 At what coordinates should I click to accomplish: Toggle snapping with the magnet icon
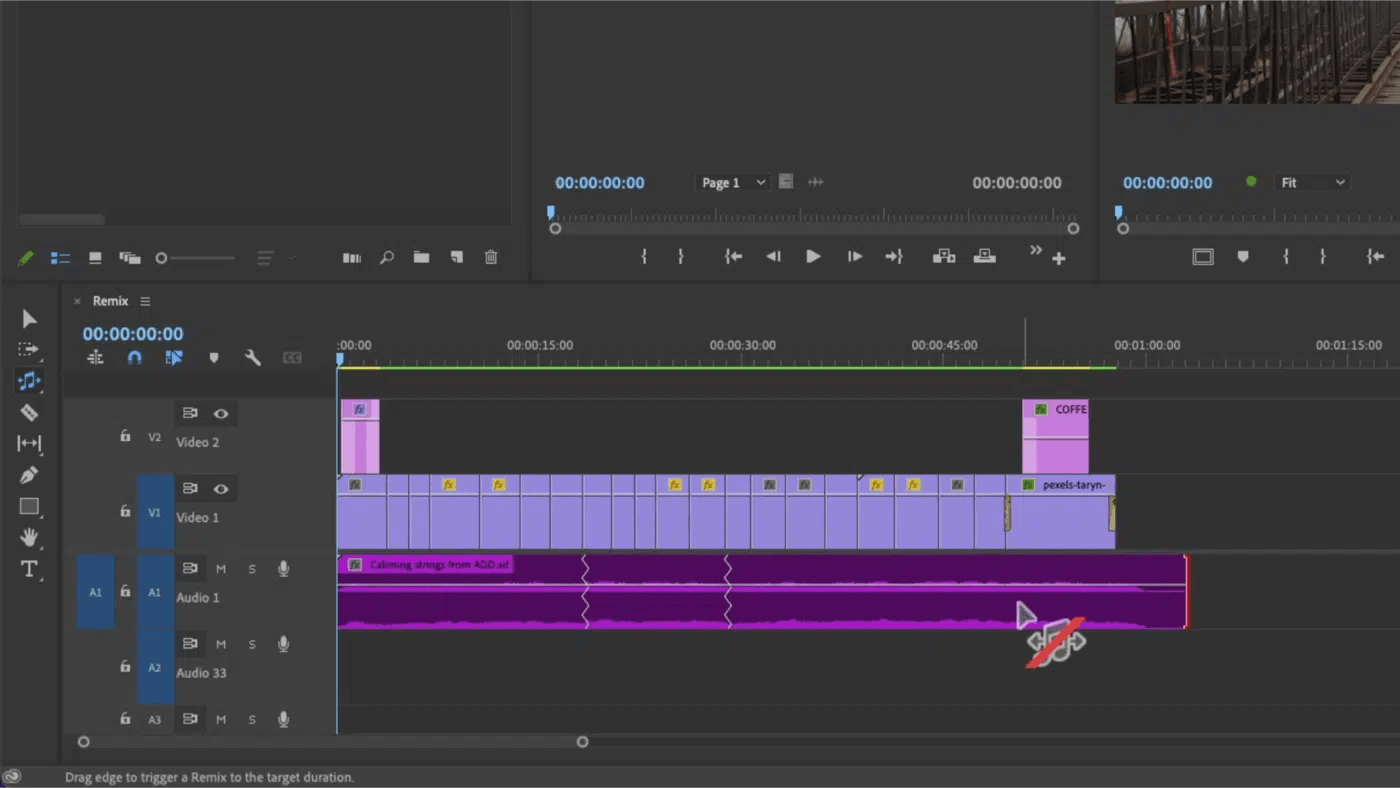(x=134, y=357)
